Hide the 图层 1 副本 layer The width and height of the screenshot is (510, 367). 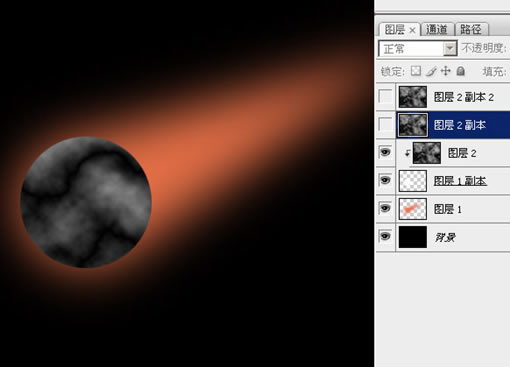385,180
